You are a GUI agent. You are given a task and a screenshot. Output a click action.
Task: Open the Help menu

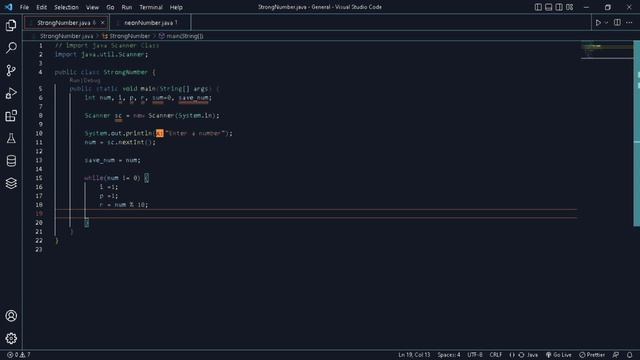coord(176,7)
